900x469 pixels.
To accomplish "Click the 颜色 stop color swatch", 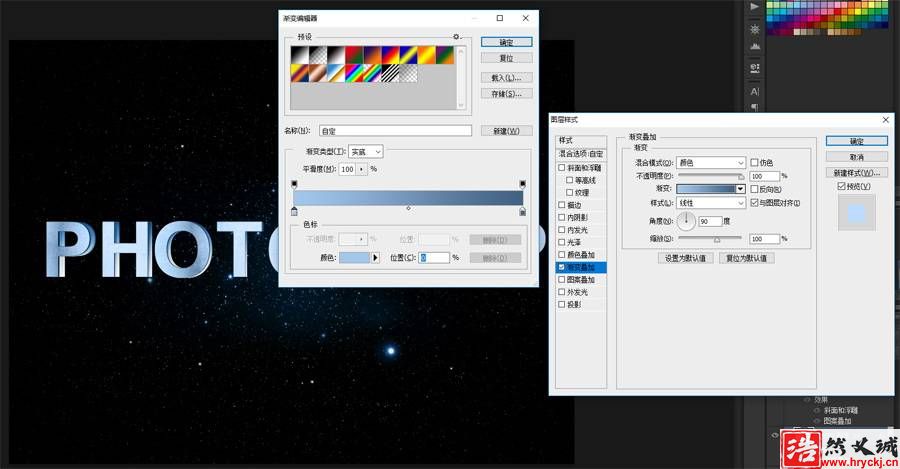I will click(x=355, y=258).
